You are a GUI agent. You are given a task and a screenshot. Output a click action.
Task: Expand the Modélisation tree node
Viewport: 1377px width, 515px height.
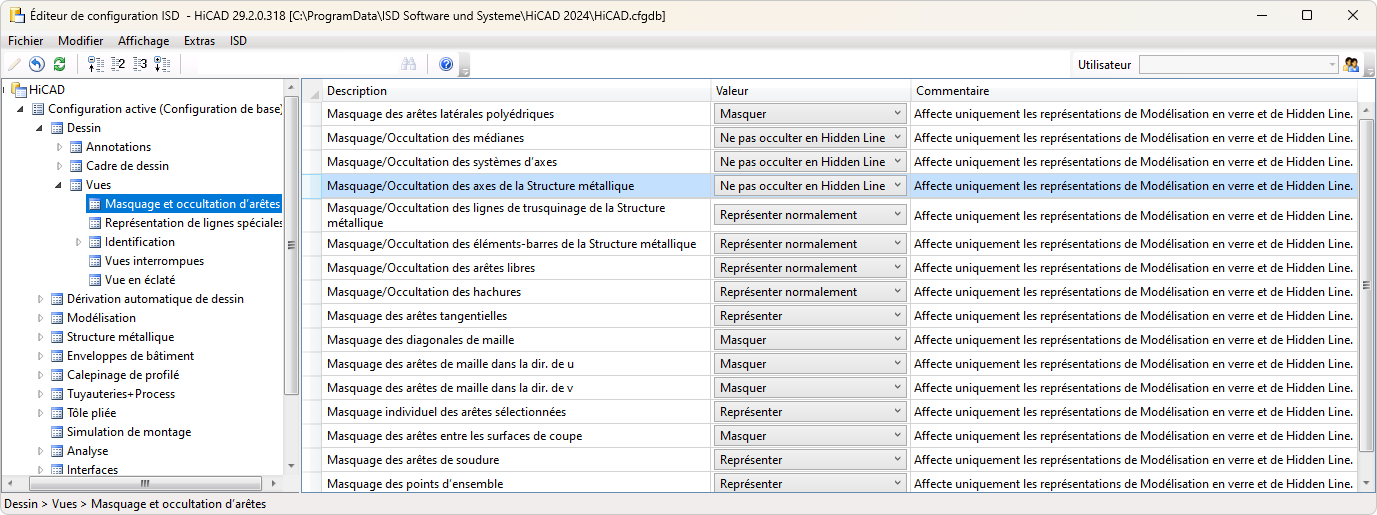pos(41,318)
